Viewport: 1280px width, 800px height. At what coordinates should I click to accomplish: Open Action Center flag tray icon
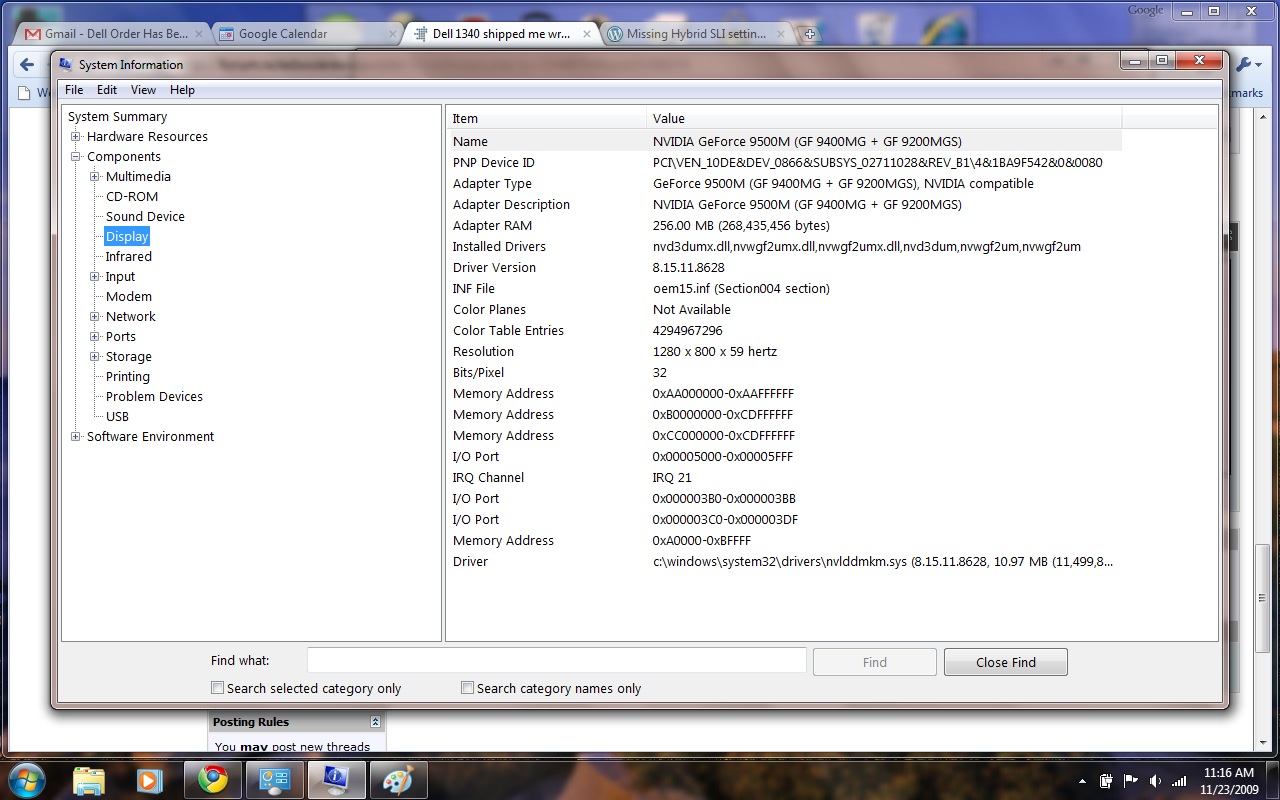pos(1131,780)
